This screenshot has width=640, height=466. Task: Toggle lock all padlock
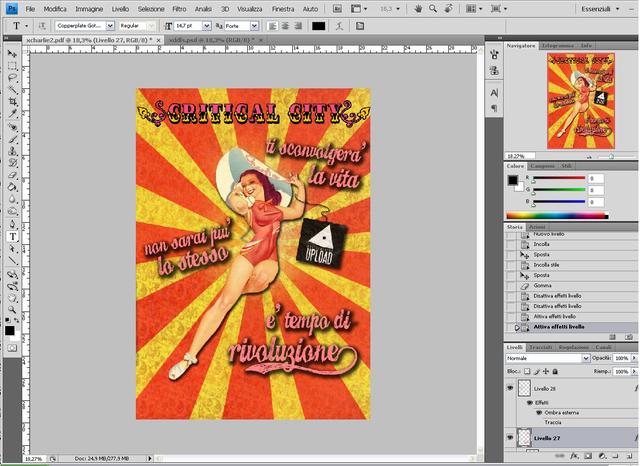coord(555,371)
